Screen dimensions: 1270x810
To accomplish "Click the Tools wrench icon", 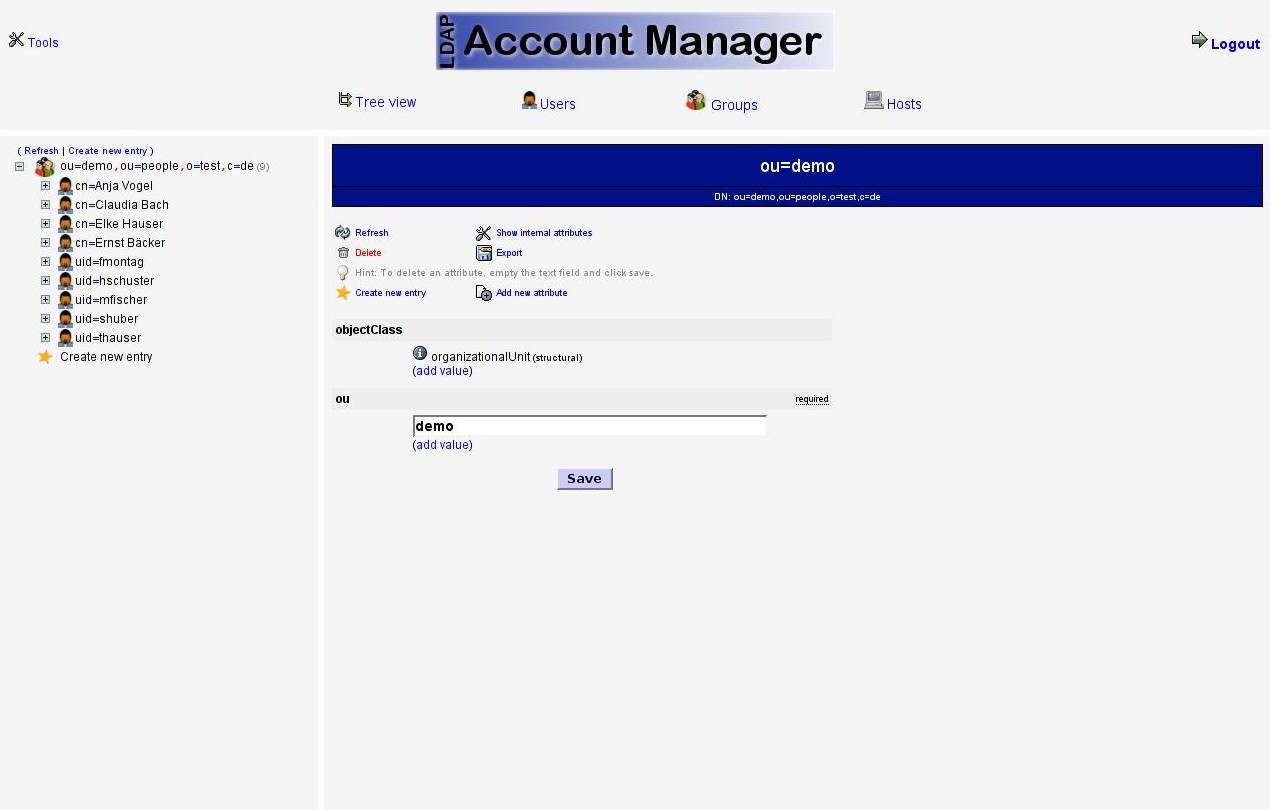I will point(16,40).
